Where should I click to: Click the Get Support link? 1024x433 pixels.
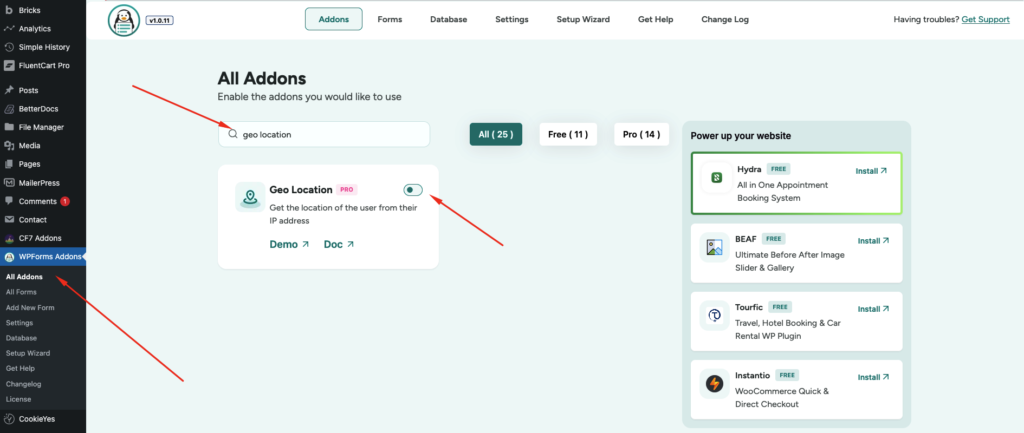pos(985,20)
